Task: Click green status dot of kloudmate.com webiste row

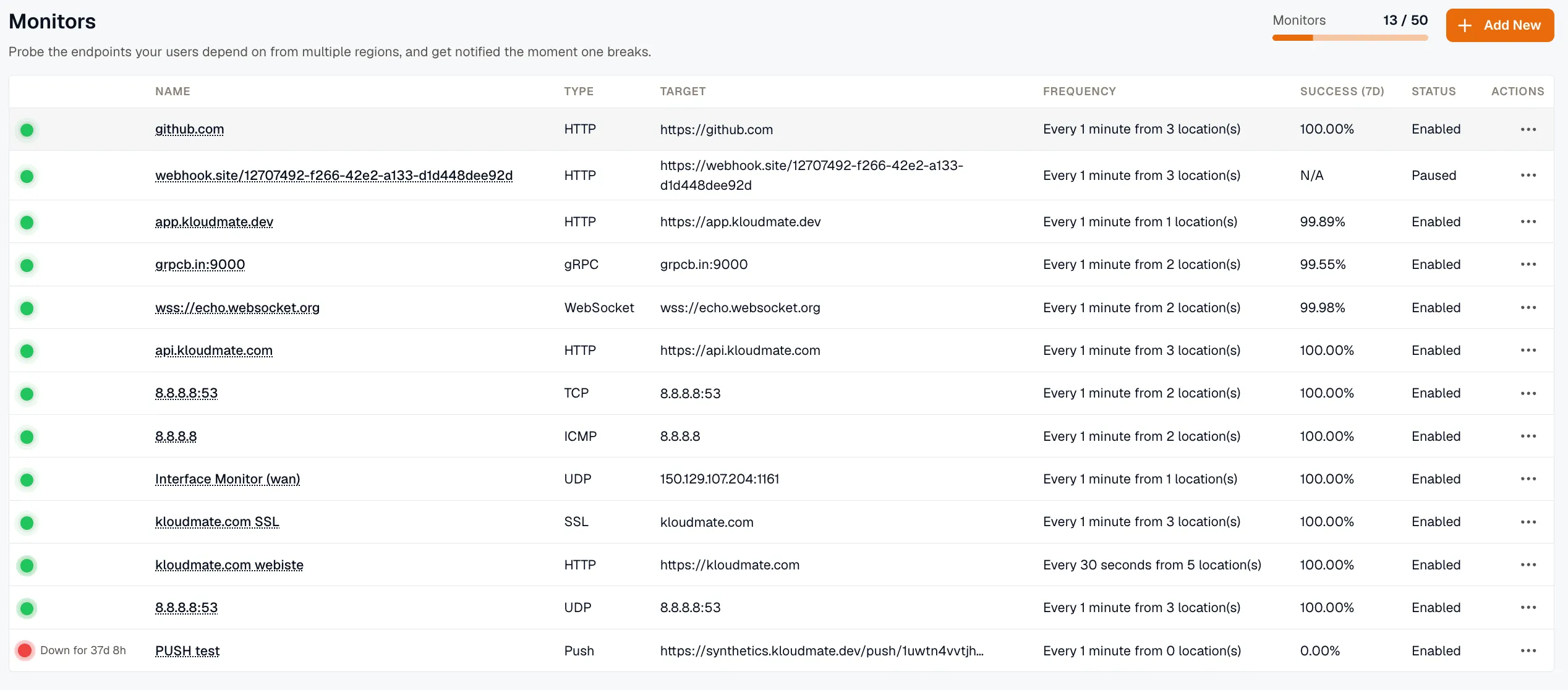Action: click(x=27, y=566)
